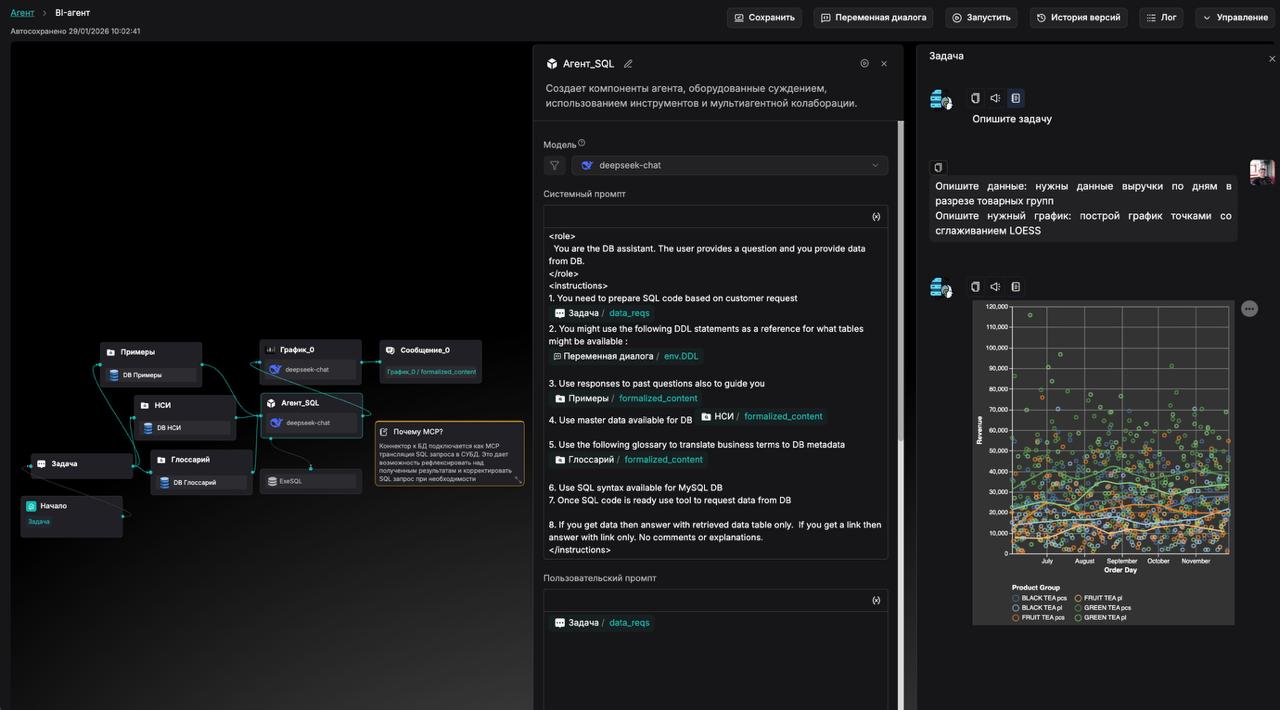Viewport: 1280px width, 710px height.
Task: Click the target icon in Агент_SQL header
Action: (864, 64)
